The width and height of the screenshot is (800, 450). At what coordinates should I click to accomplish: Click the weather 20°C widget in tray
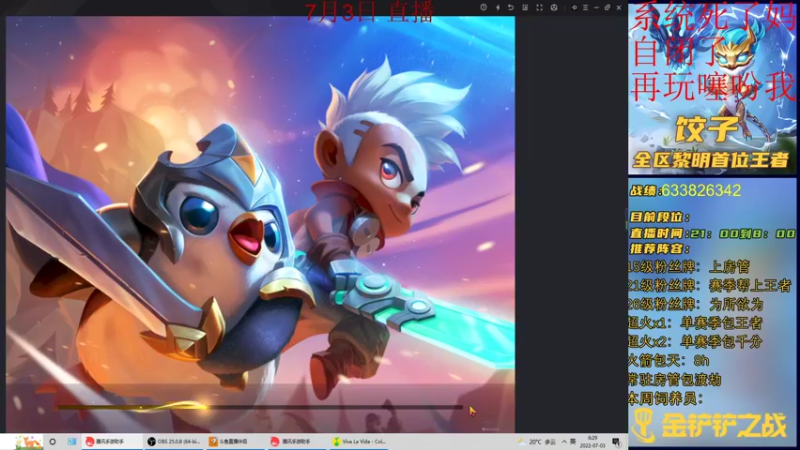pos(536,442)
